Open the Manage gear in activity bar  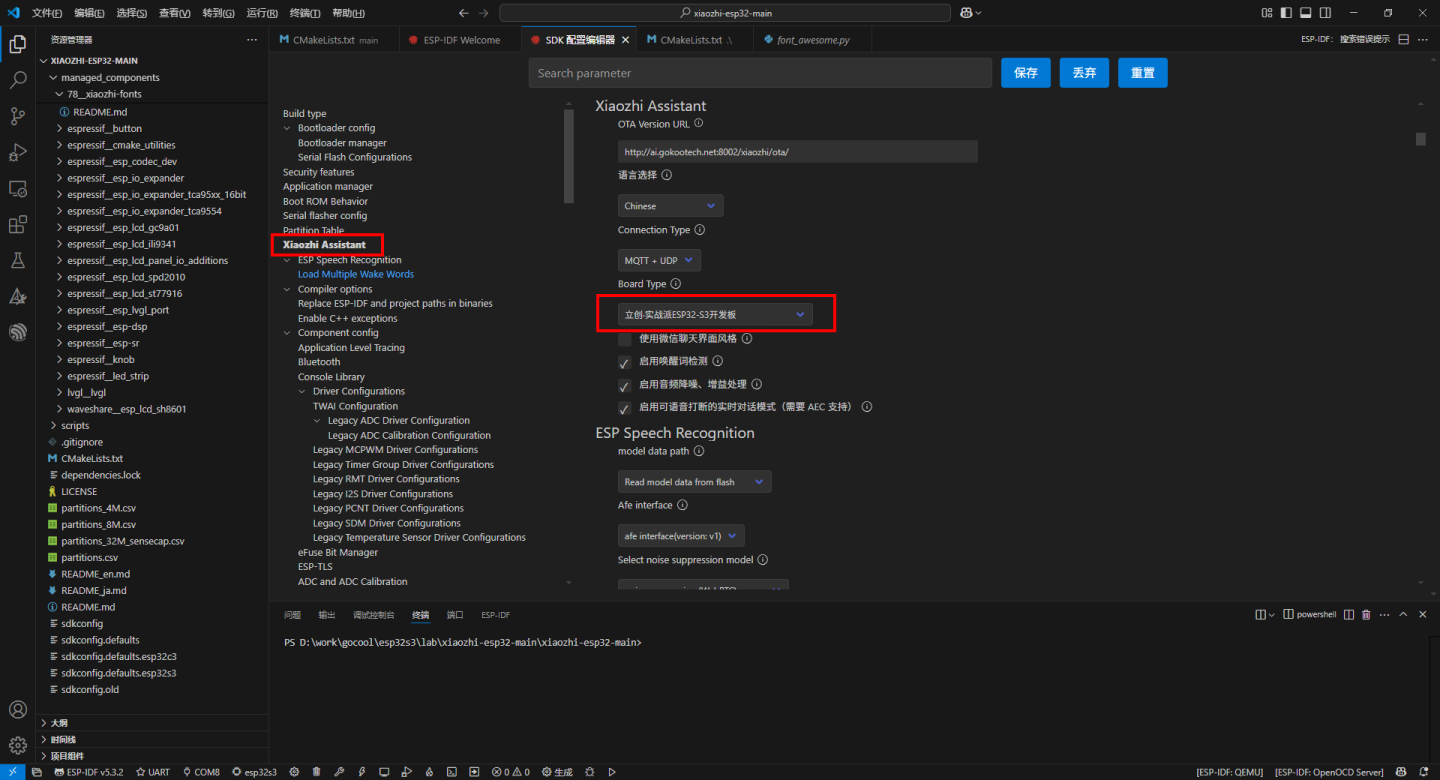pos(17,746)
